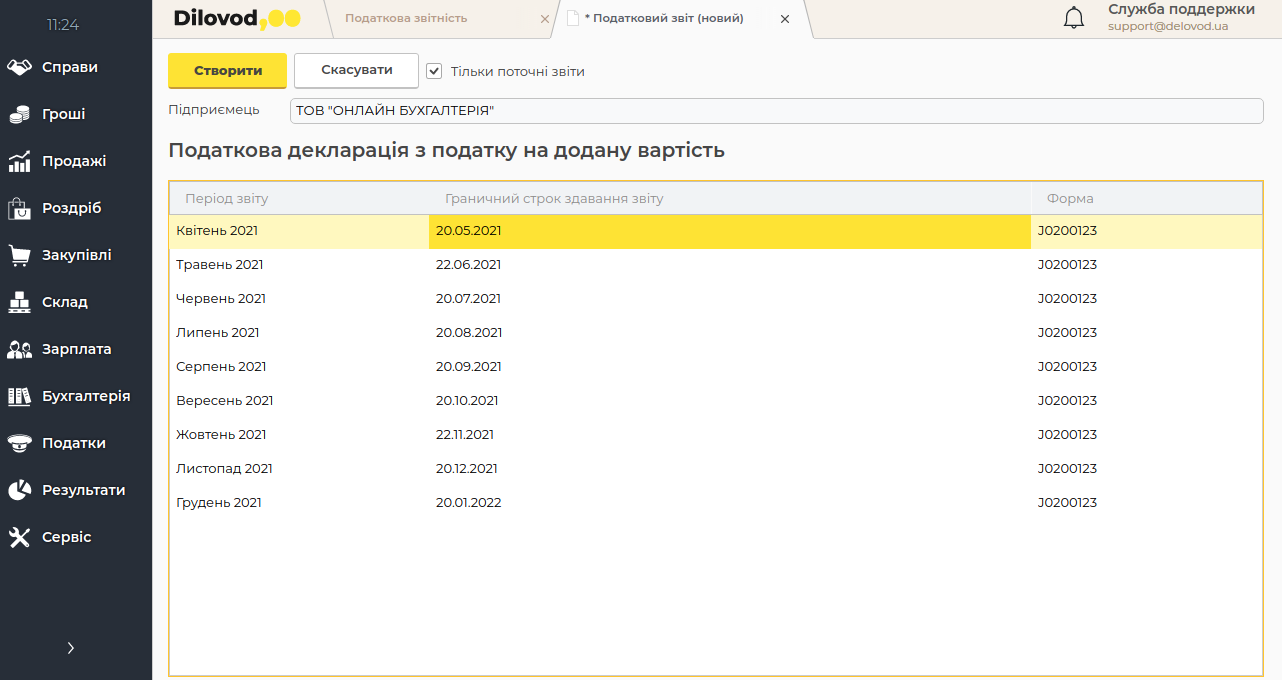This screenshot has width=1282, height=680.
Task: Open the Справи section handshake icon
Action: coord(20,67)
